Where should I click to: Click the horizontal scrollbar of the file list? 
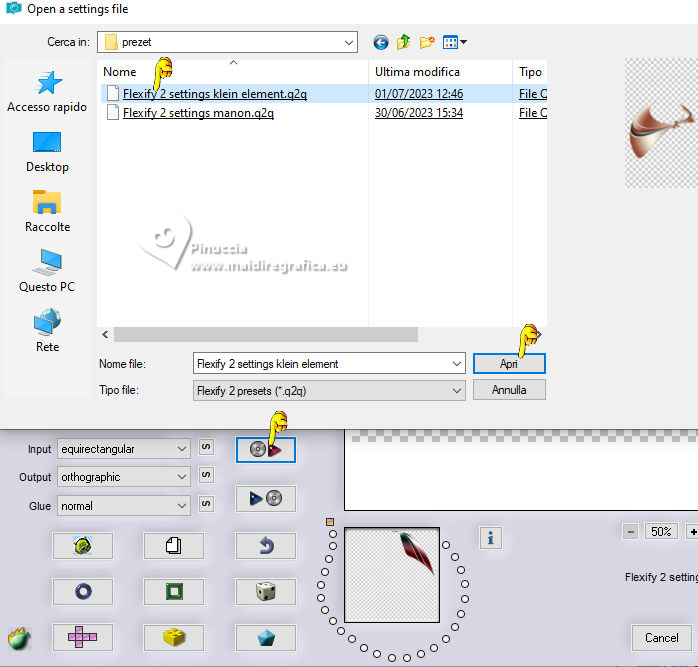click(266, 334)
